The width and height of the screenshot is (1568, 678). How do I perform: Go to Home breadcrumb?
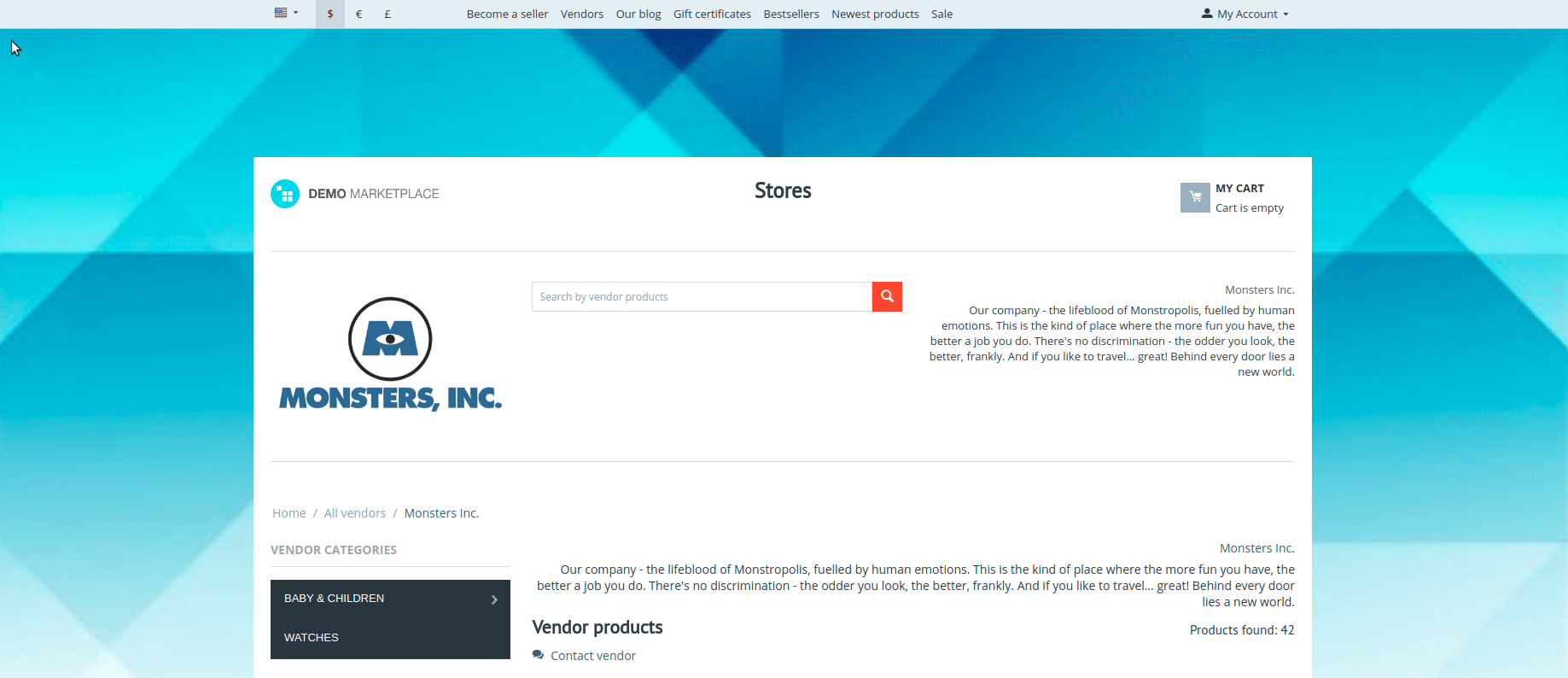(289, 513)
